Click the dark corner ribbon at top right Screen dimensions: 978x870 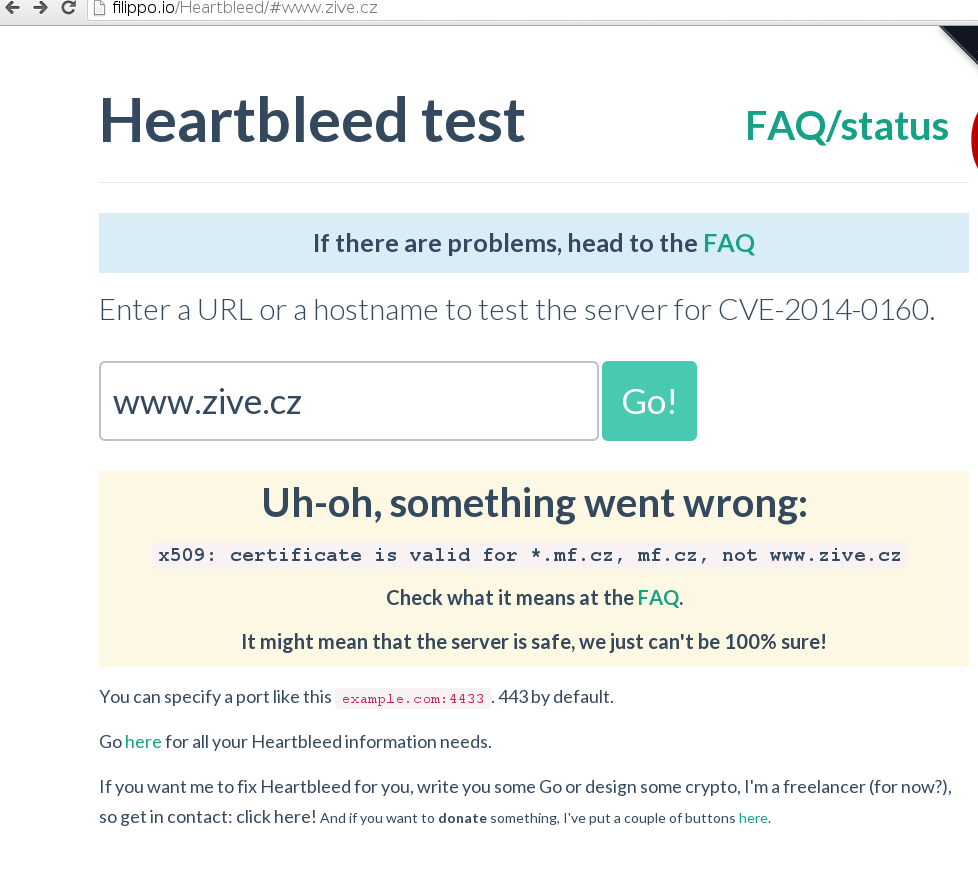[960, 44]
